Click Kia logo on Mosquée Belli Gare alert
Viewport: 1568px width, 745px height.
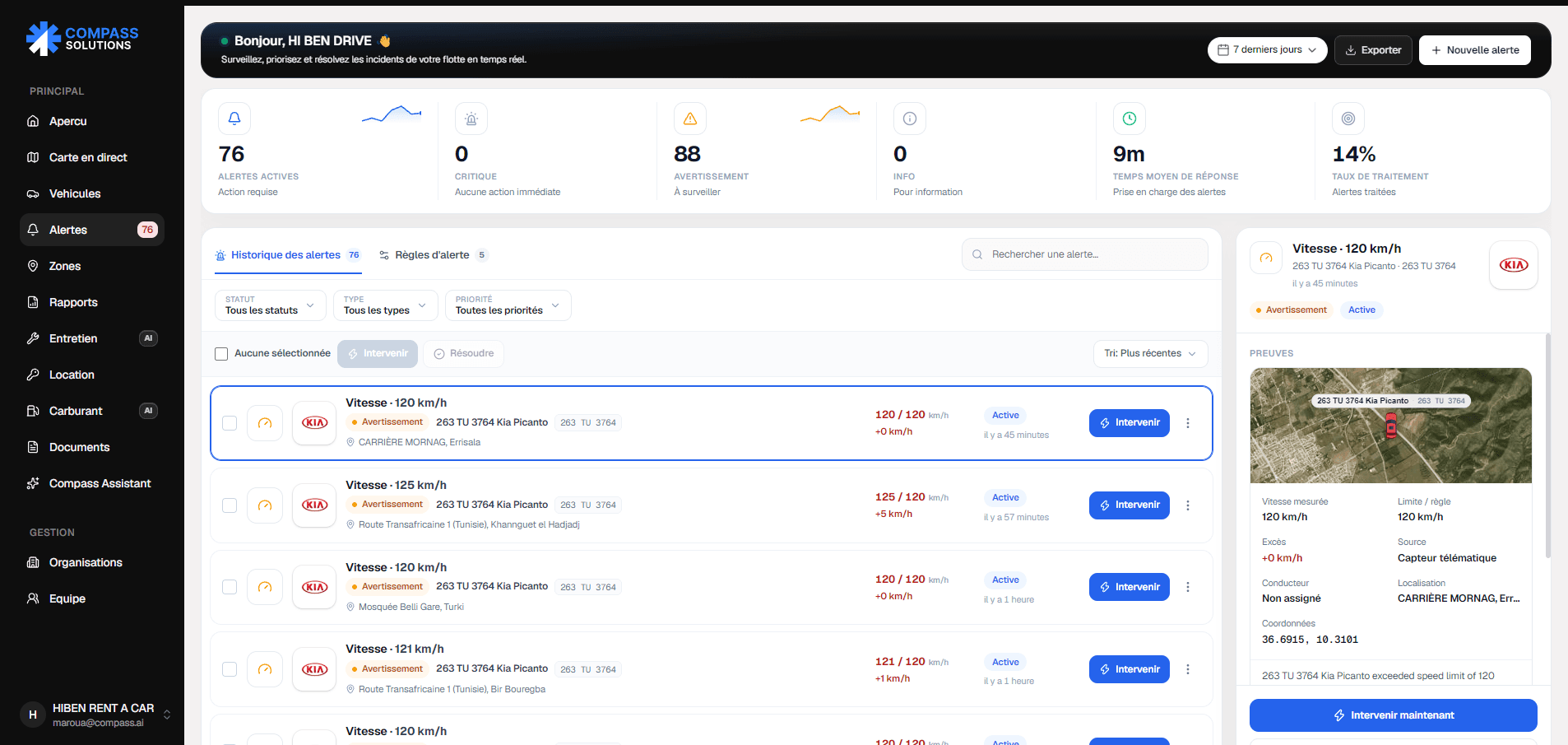click(x=314, y=587)
